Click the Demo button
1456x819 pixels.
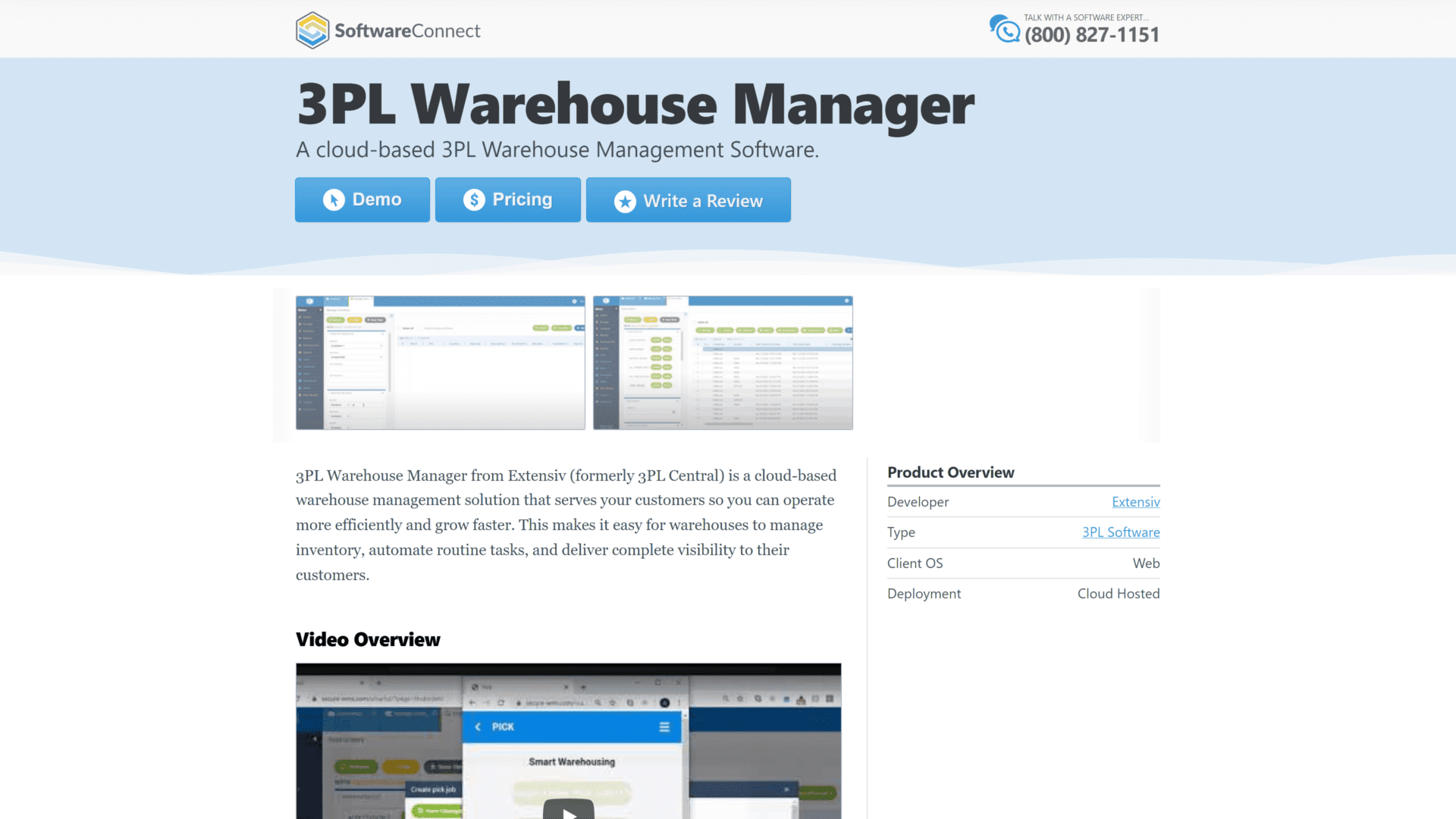coord(363,199)
